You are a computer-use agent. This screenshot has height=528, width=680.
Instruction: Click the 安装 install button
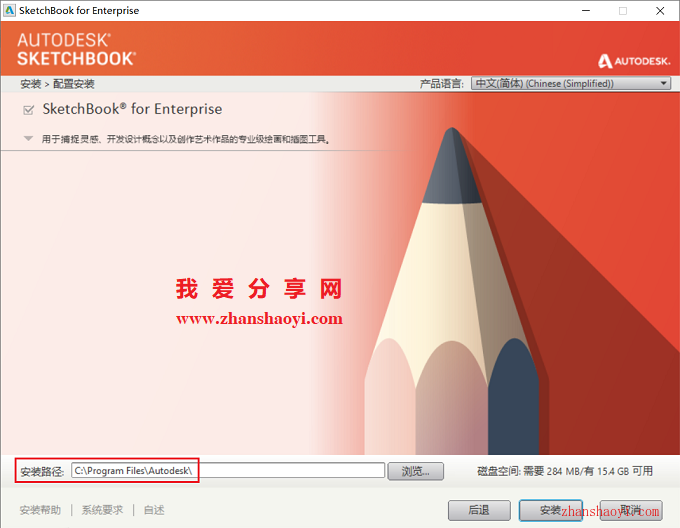(x=550, y=510)
